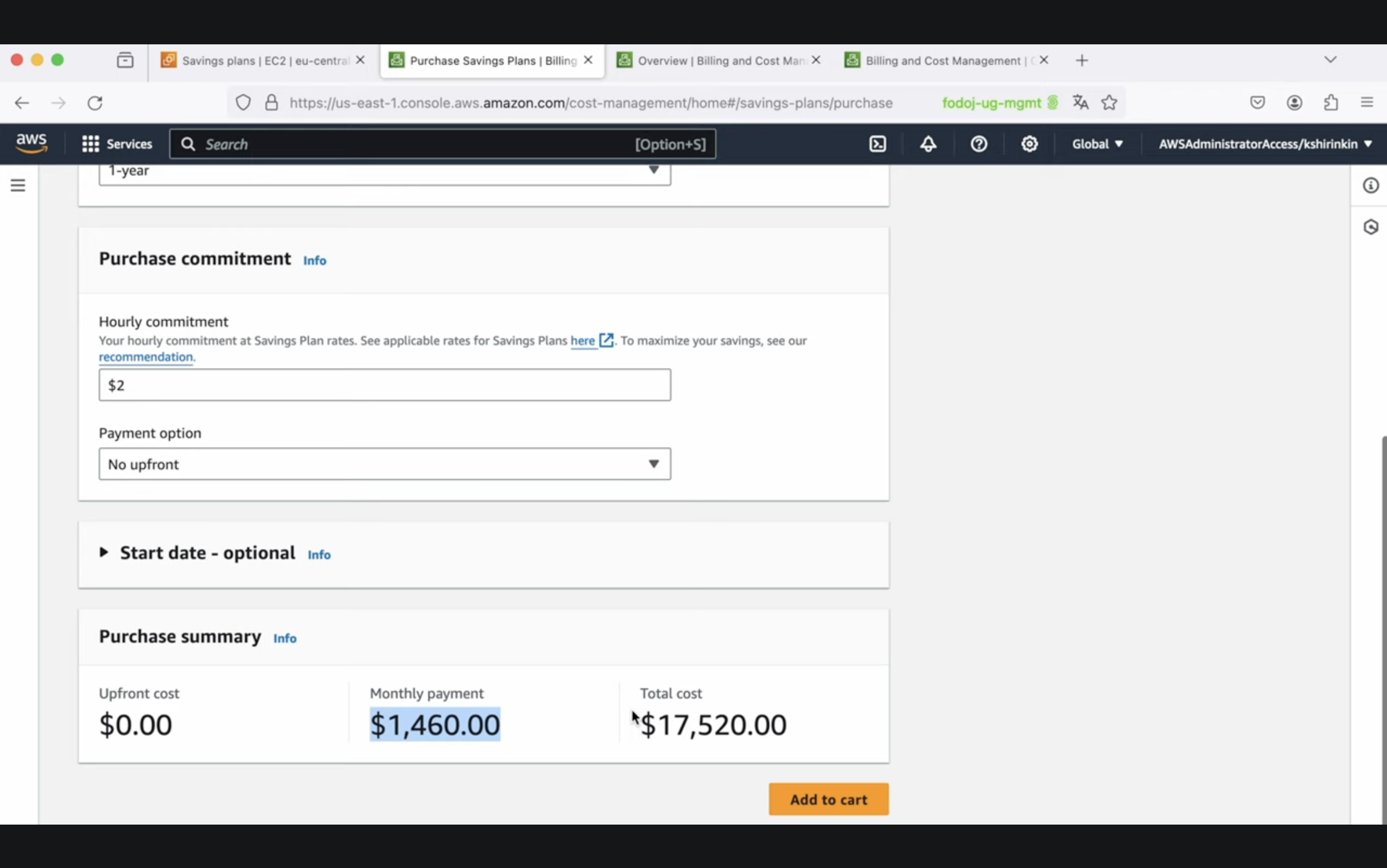Click the notifications bell icon

click(928, 143)
